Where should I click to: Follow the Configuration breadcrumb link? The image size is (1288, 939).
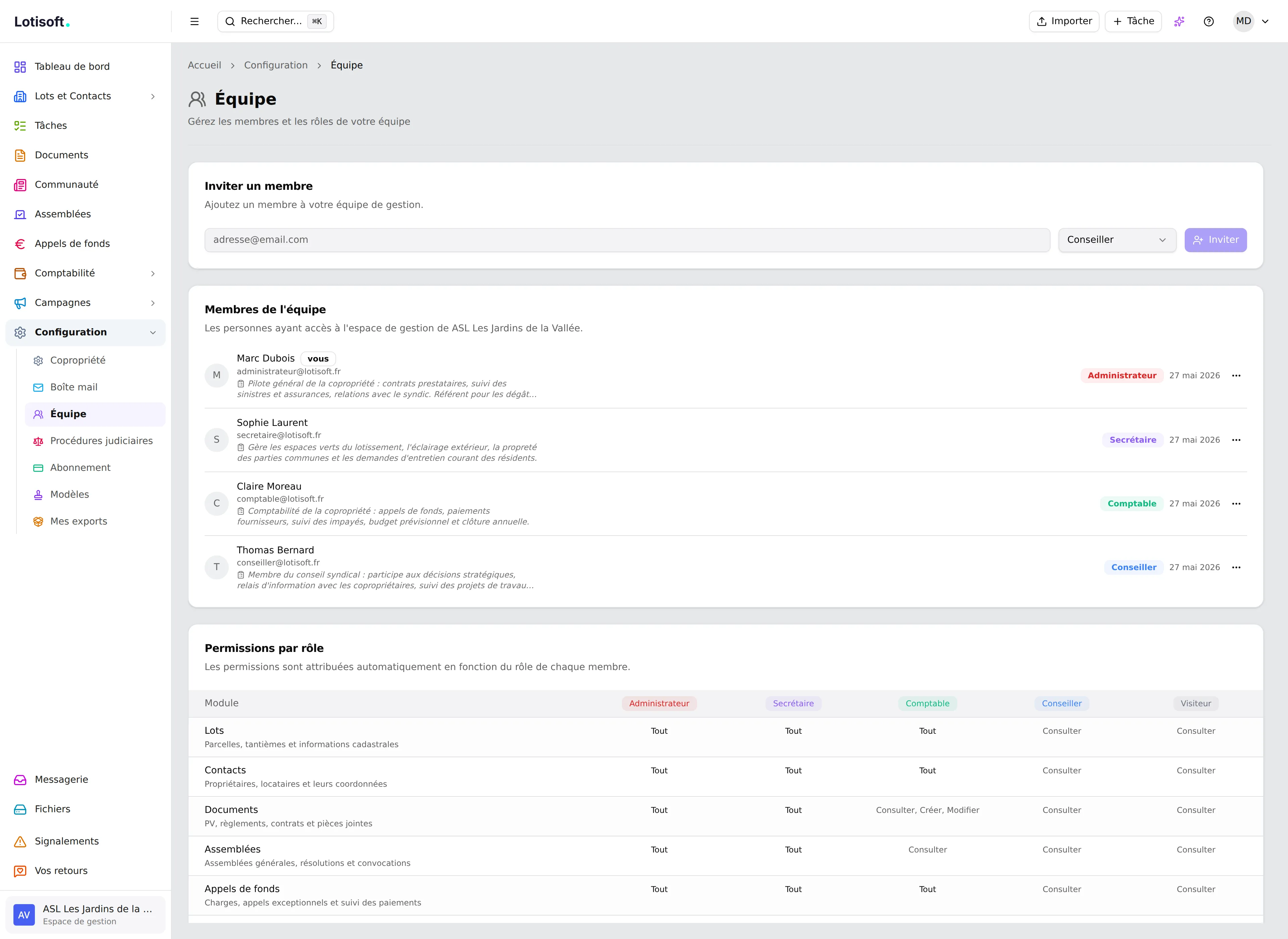pos(276,65)
